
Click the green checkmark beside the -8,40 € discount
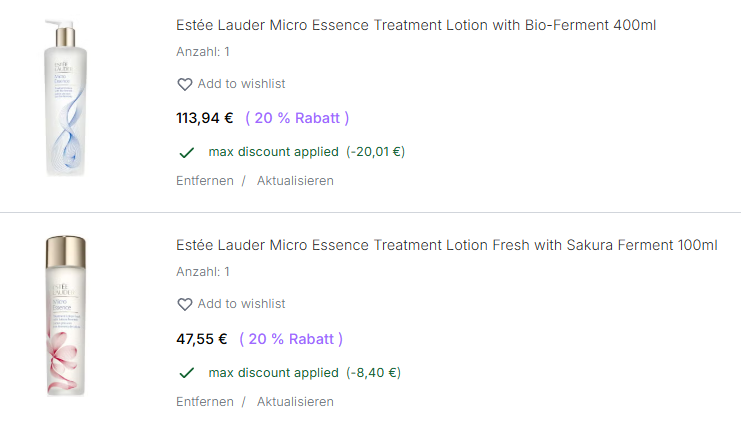pos(186,372)
